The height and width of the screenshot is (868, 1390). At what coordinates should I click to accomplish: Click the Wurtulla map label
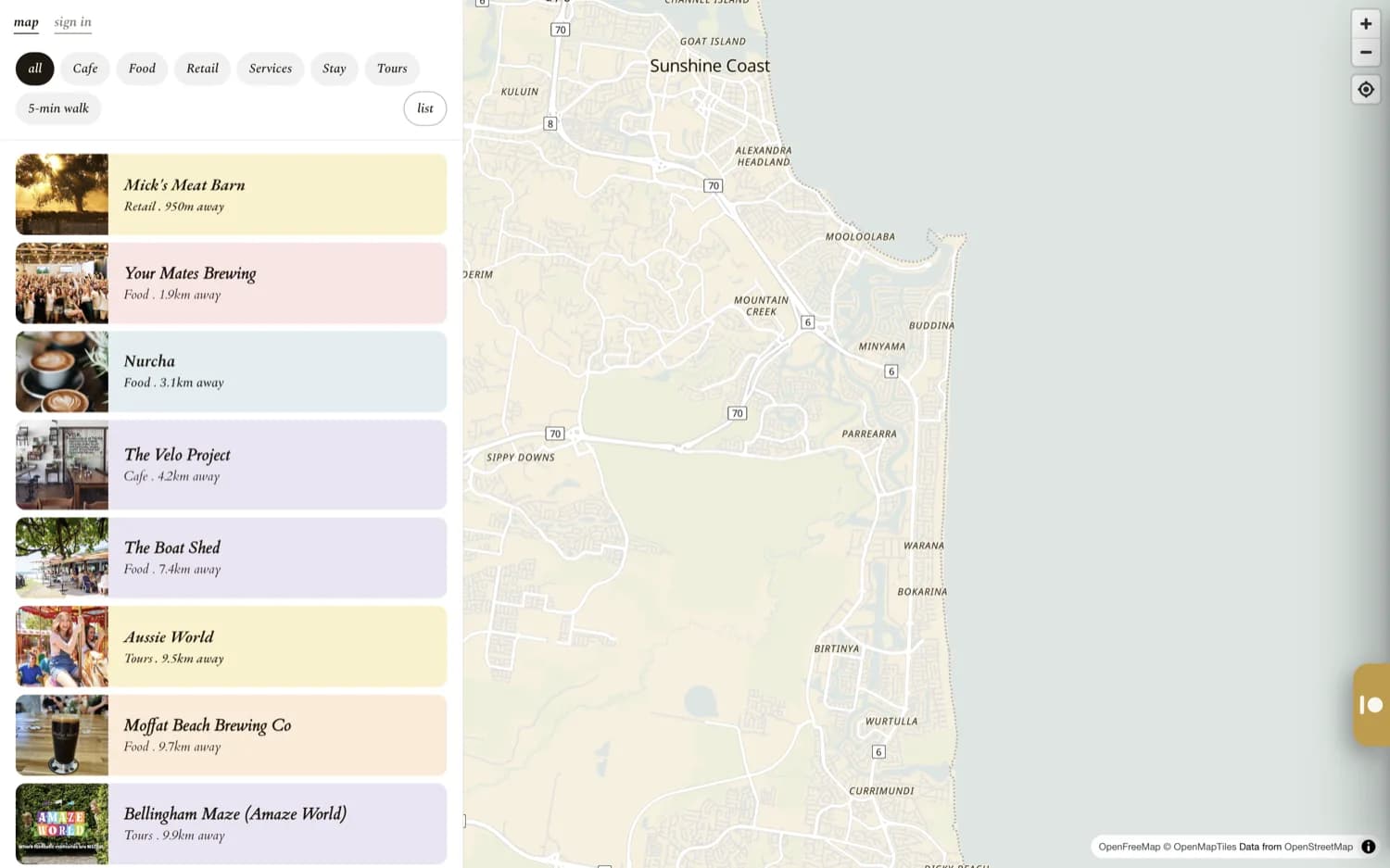click(891, 722)
